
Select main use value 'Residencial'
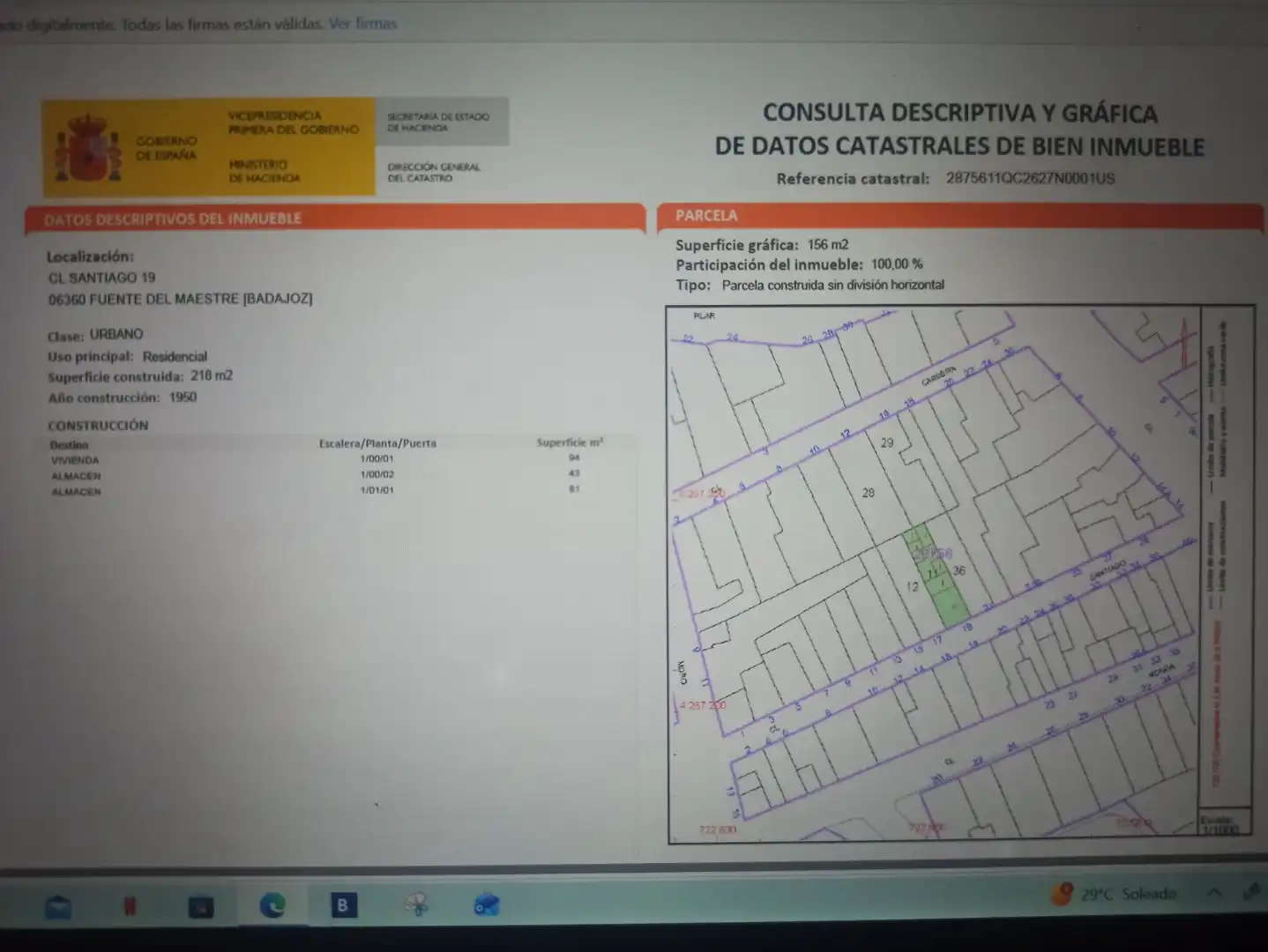175,356
